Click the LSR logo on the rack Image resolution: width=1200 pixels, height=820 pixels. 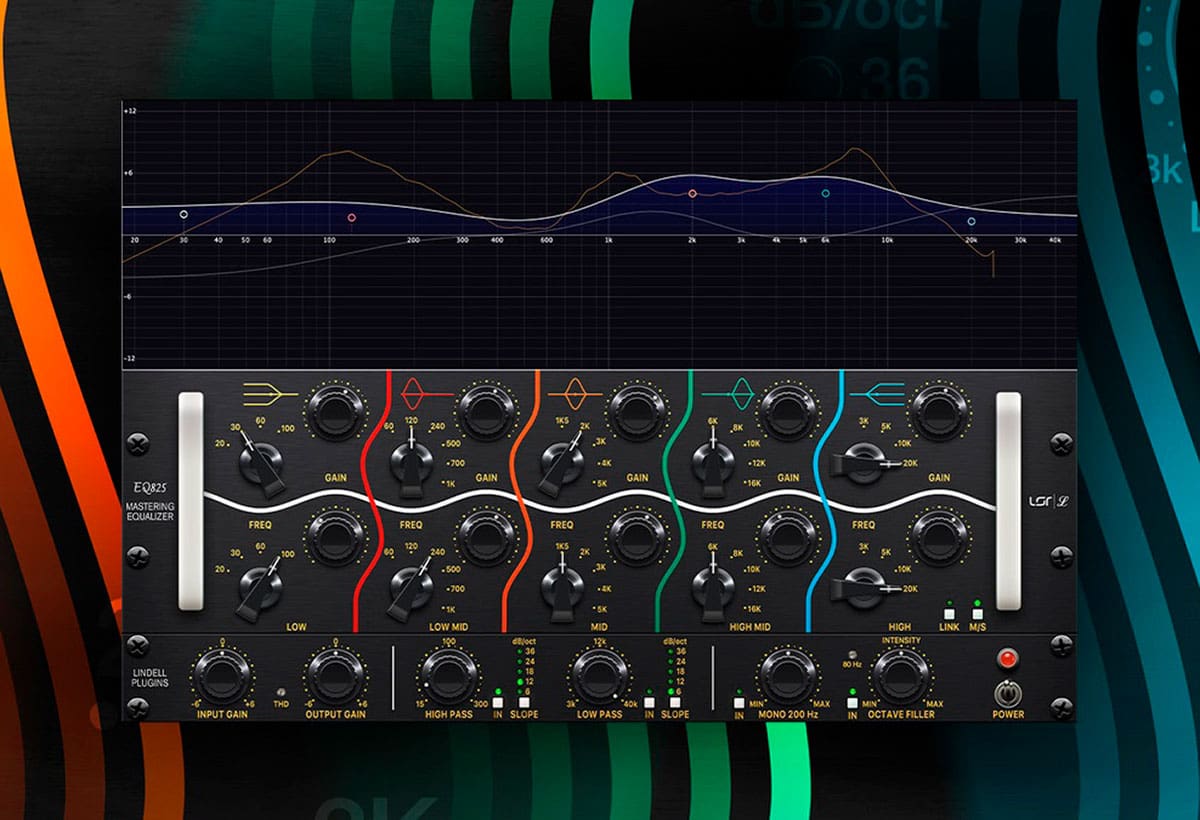(x=1049, y=501)
